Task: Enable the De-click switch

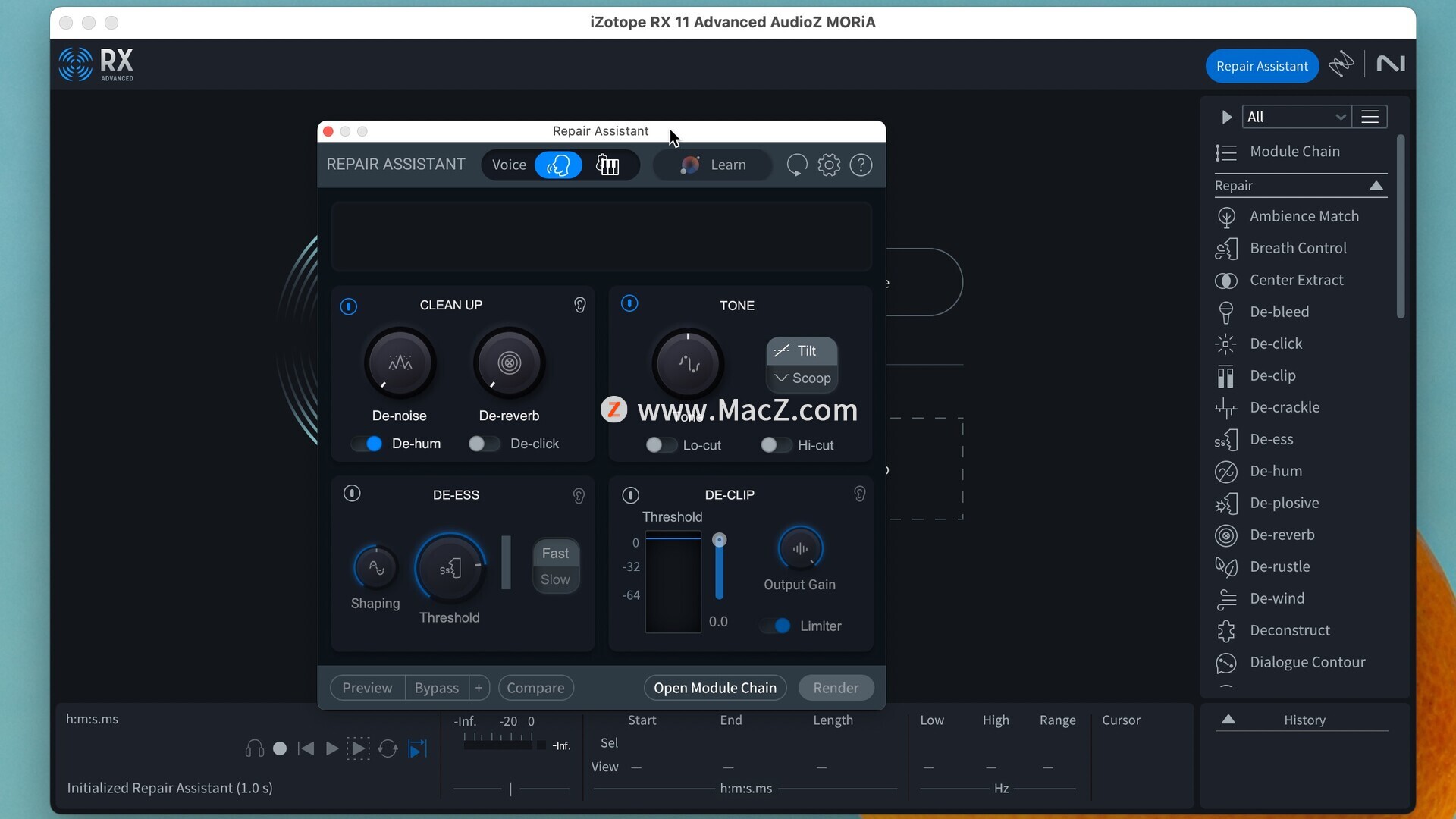Action: (x=484, y=444)
